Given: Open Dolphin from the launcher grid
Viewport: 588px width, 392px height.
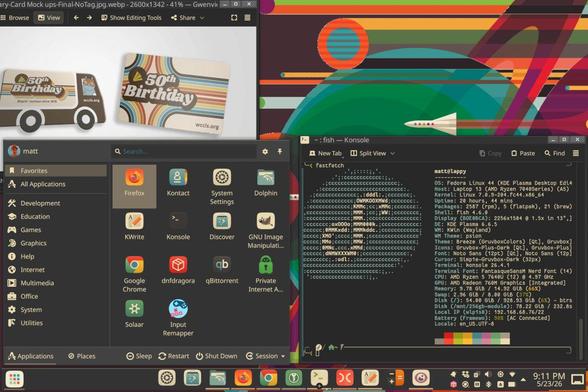Looking at the screenshot, I should (266, 183).
